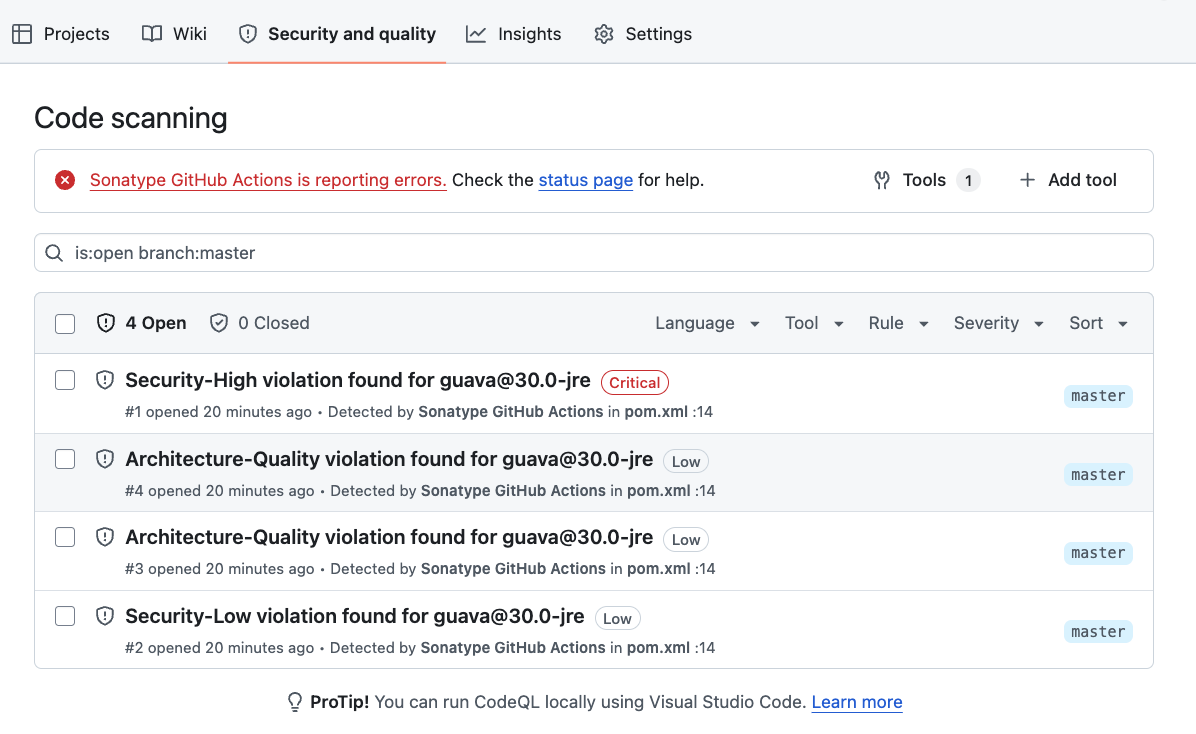Click the ProTip lightbulb icon
The width and height of the screenshot is (1196, 734).
[295, 702]
